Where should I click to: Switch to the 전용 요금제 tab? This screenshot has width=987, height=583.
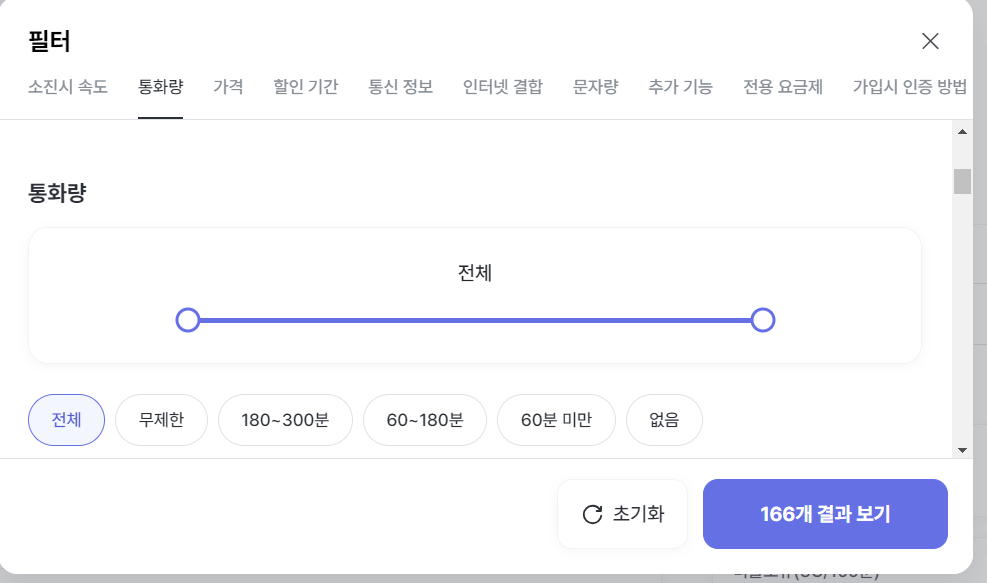tap(782, 87)
